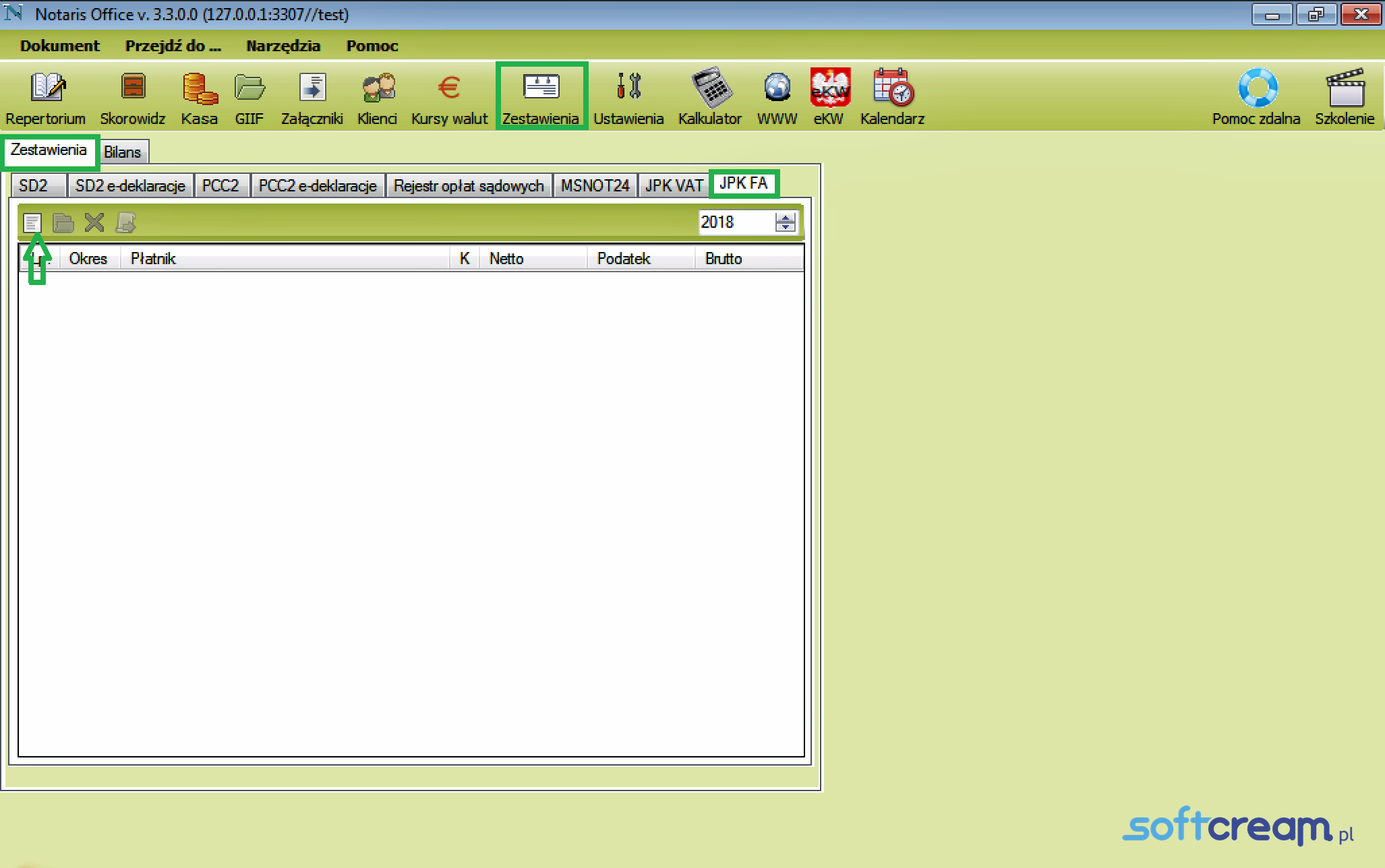Click the year field showing 2018
The image size is (1385, 868).
tap(737, 222)
